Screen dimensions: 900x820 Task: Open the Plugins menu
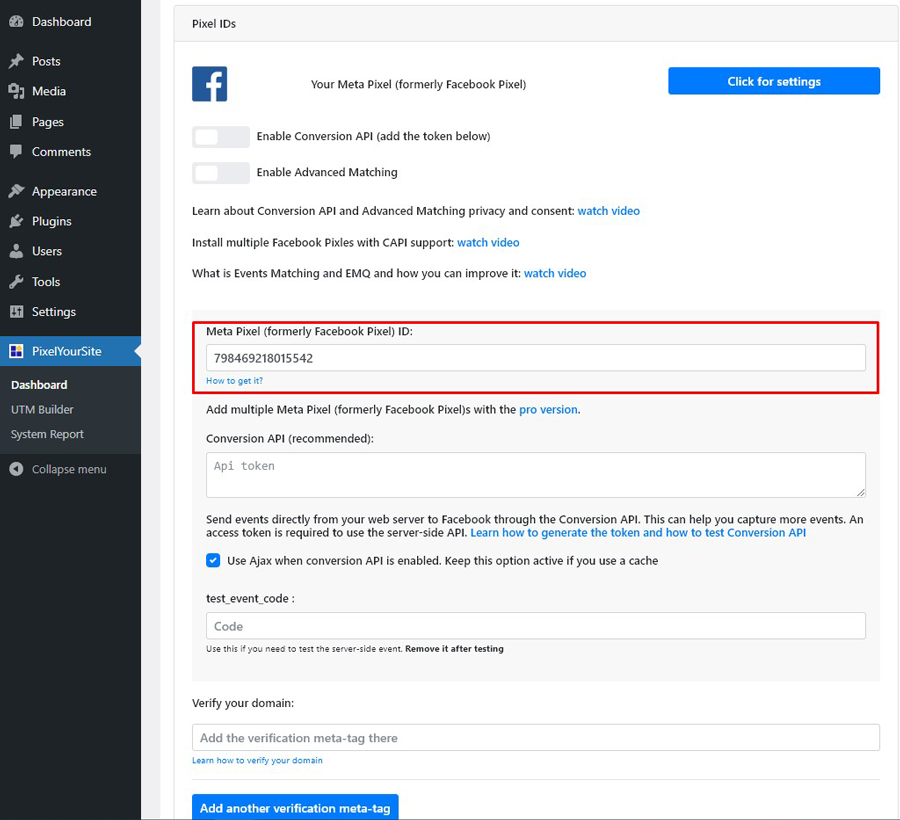pyautogui.click(x=52, y=221)
